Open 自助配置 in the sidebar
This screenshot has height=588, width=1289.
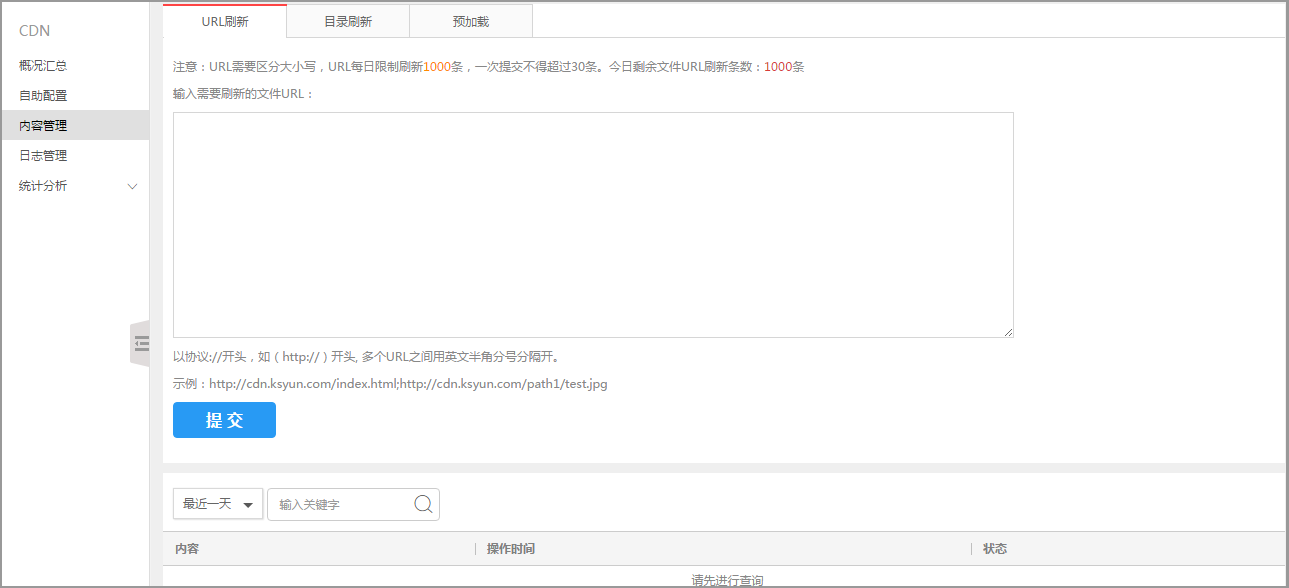tap(43, 96)
